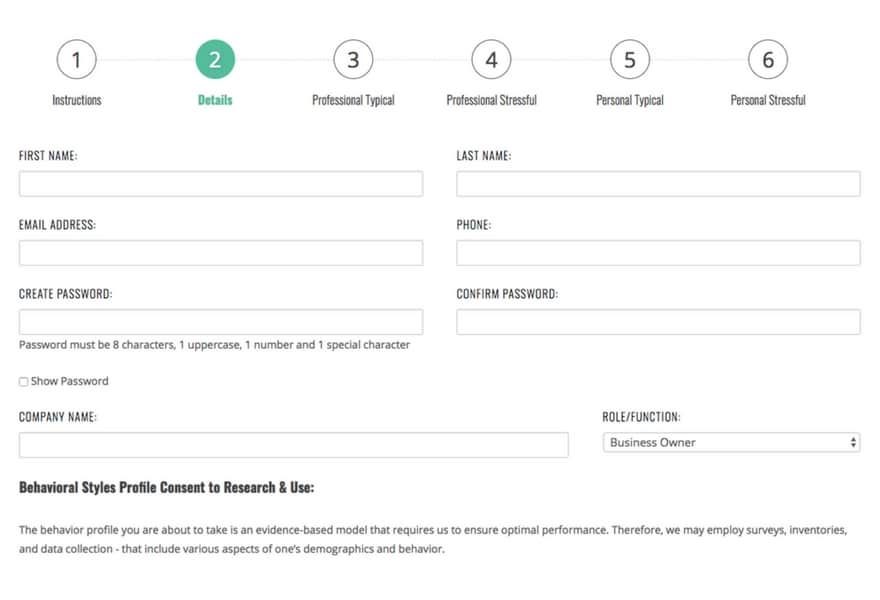Select step 4 circle icon
This screenshot has height=600, width=880.
[x=491, y=60]
